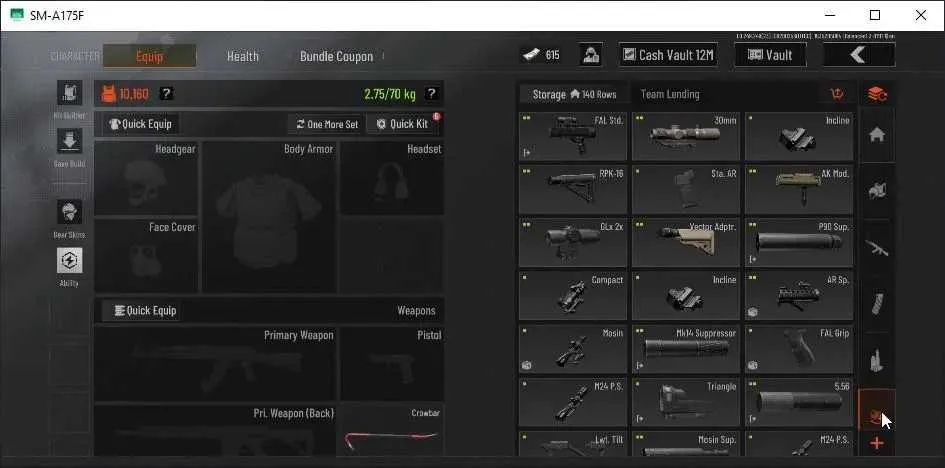Image resolution: width=945 pixels, height=468 pixels.
Task: Select the Vector Adptr. item
Action: pyautogui.click(x=686, y=243)
